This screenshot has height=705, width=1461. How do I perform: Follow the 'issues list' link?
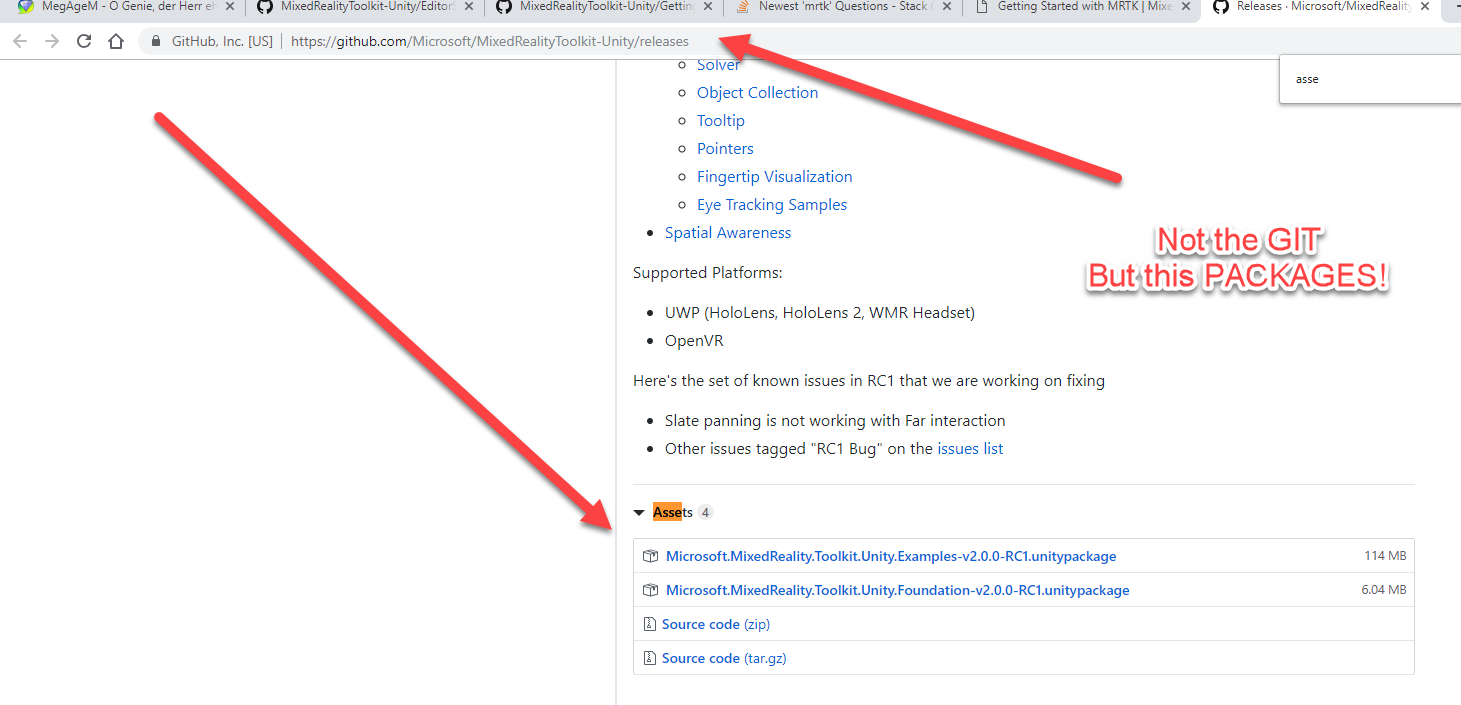(970, 449)
